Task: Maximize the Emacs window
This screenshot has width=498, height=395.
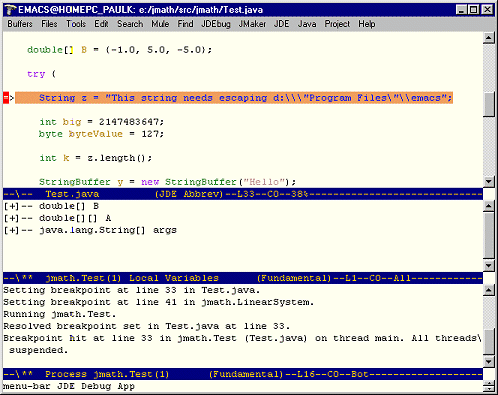Action: [473, 10]
